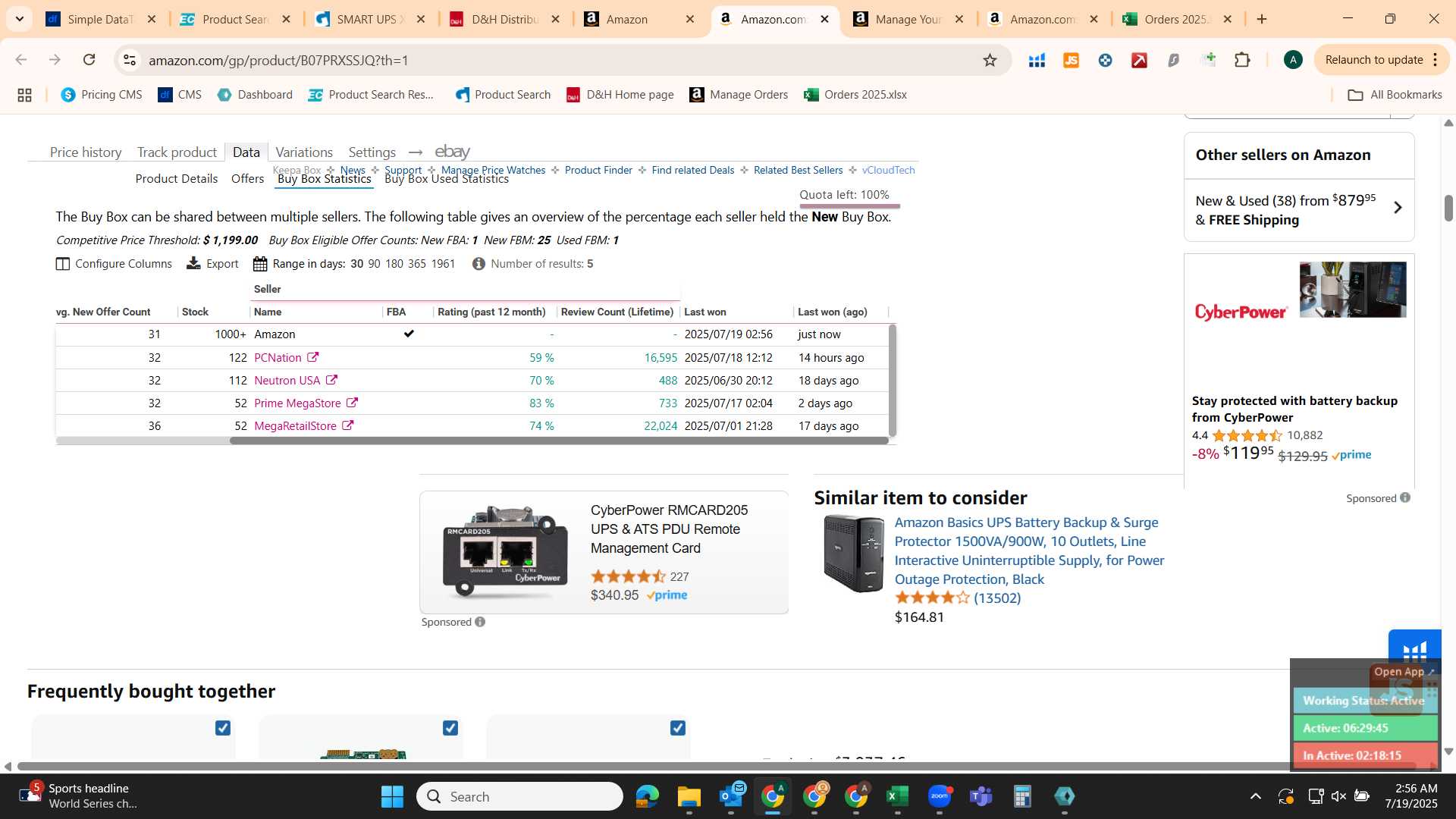Select Buy Box Used Statistics sub-tab

(446, 179)
